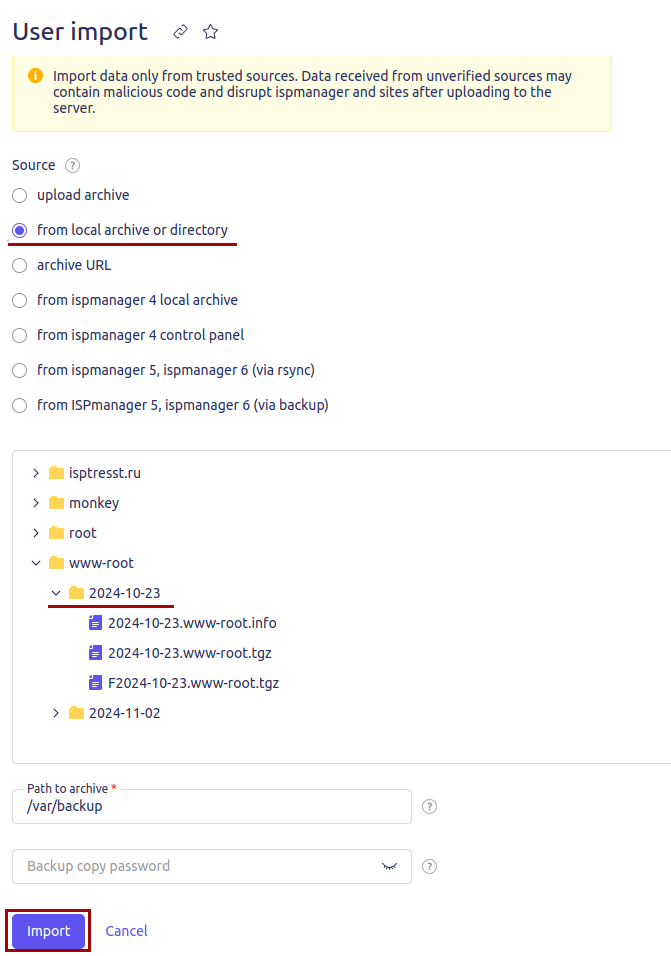Viewport: 671px width, 956px height.
Task: Copy page link icon beside User import
Action: [x=180, y=32]
